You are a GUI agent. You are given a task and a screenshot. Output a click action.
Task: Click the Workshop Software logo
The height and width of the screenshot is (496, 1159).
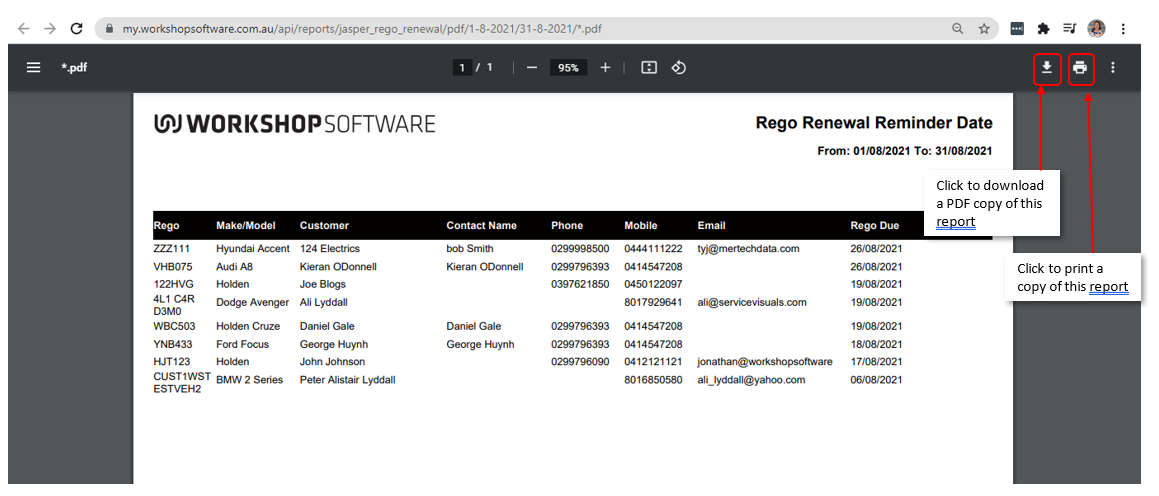(294, 124)
